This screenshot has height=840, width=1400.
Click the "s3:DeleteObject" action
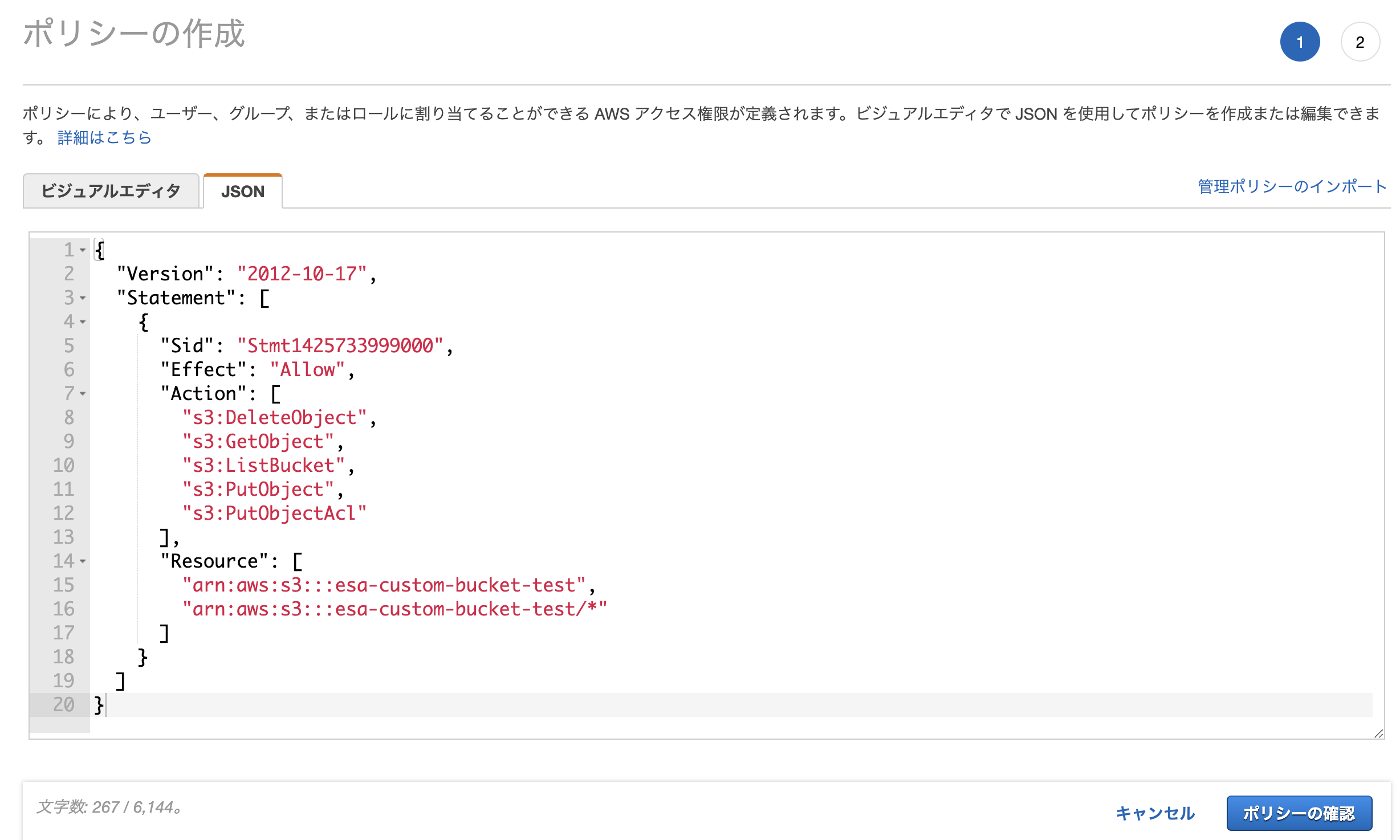tap(275, 418)
